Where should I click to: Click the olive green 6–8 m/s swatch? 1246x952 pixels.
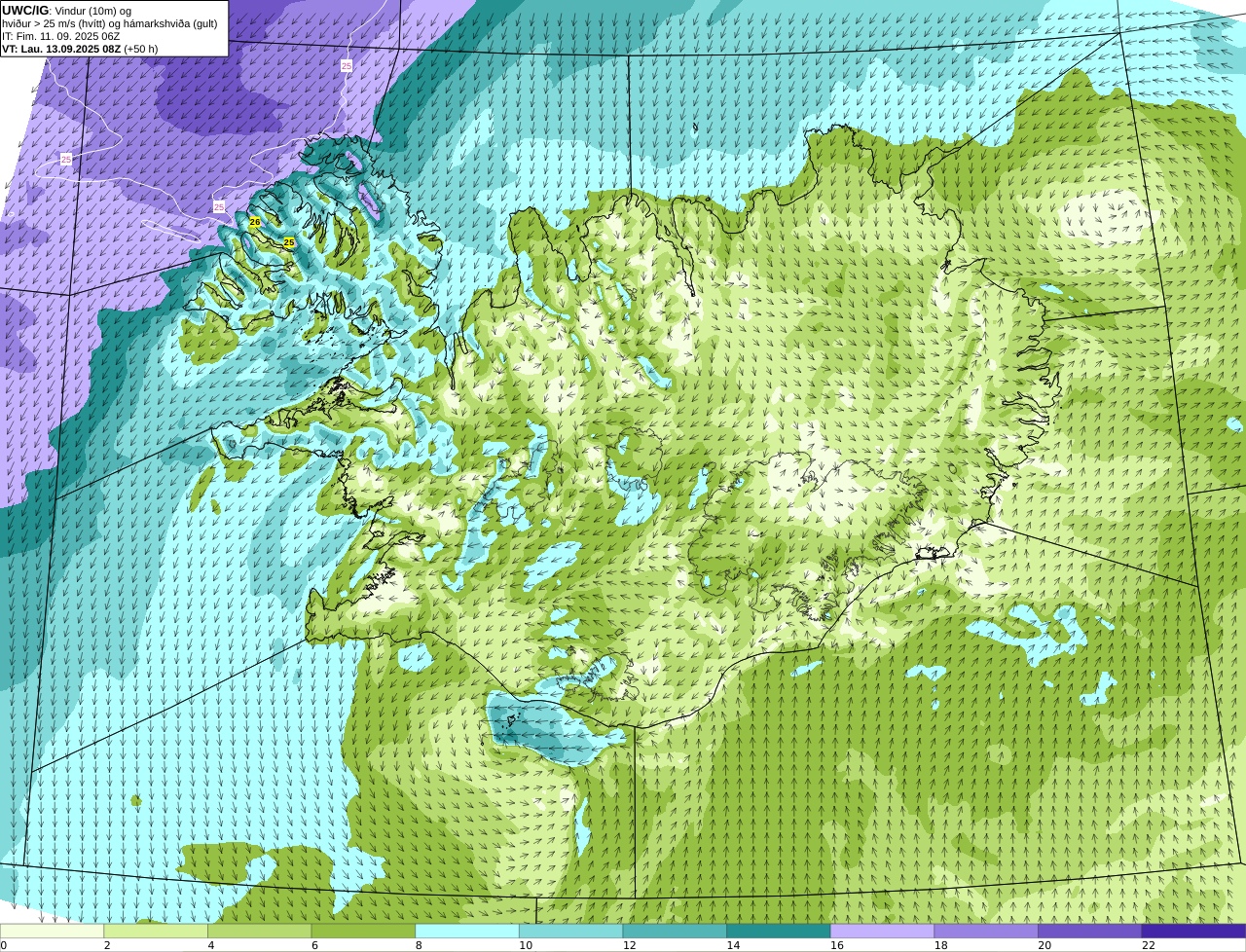363,931
